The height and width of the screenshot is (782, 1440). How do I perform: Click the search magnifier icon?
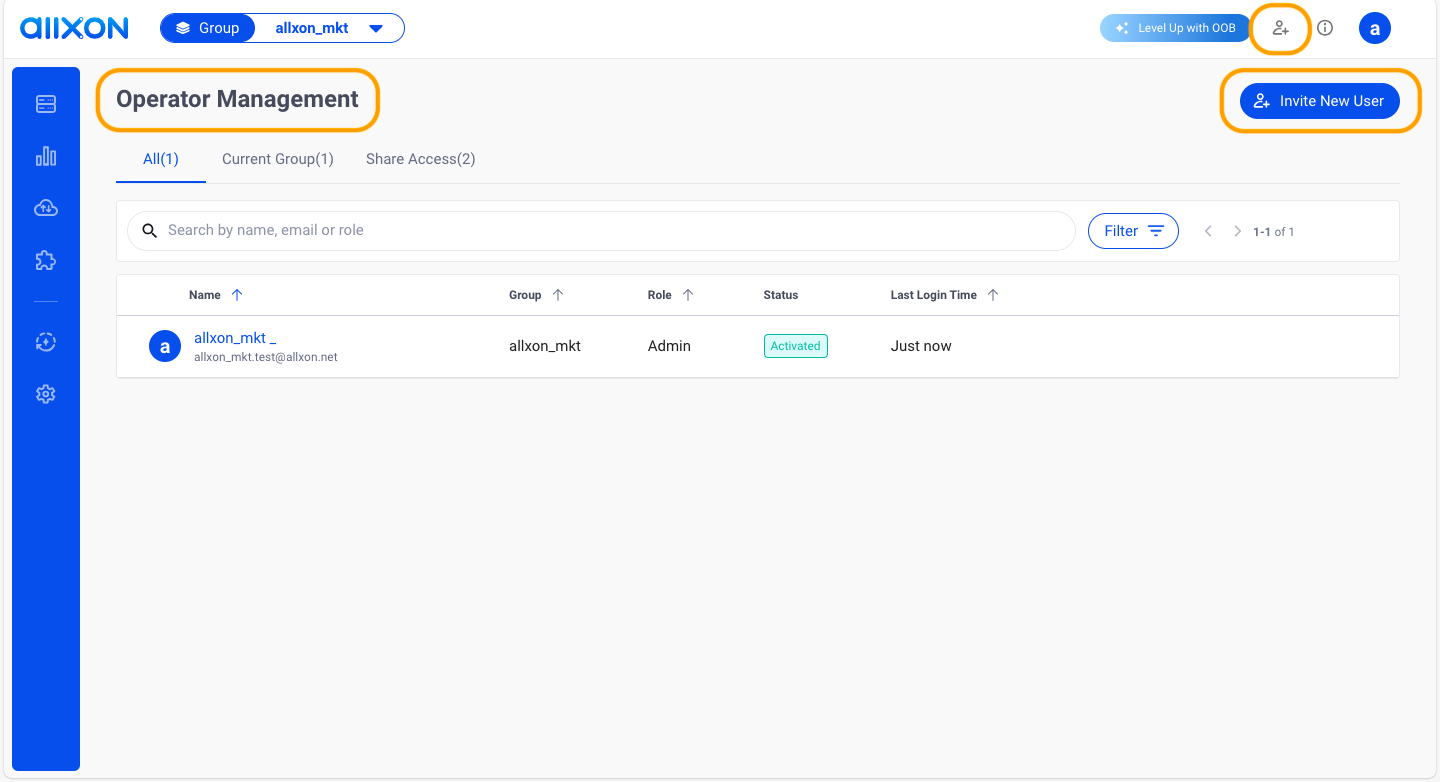(x=150, y=230)
